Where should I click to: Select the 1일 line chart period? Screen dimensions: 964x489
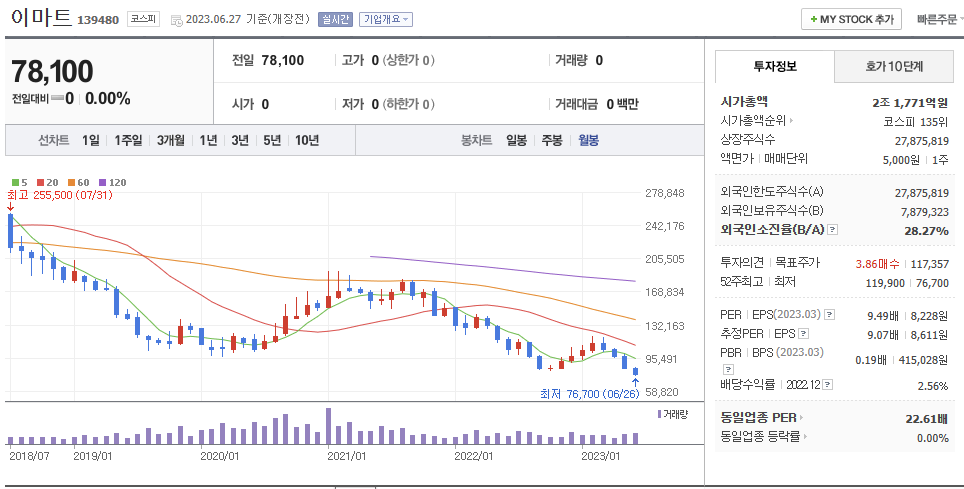[90, 140]
